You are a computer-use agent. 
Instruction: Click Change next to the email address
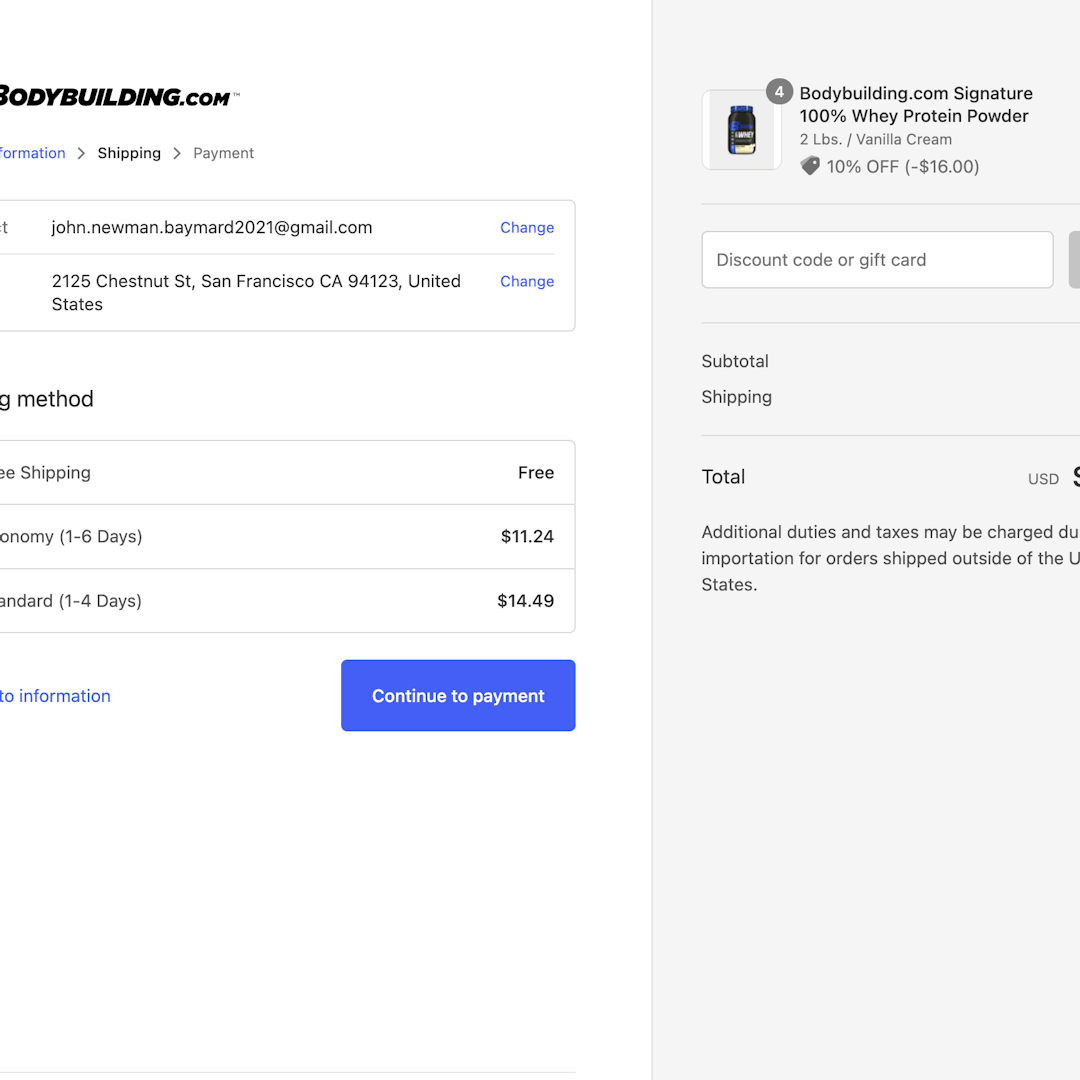[527, 227]
